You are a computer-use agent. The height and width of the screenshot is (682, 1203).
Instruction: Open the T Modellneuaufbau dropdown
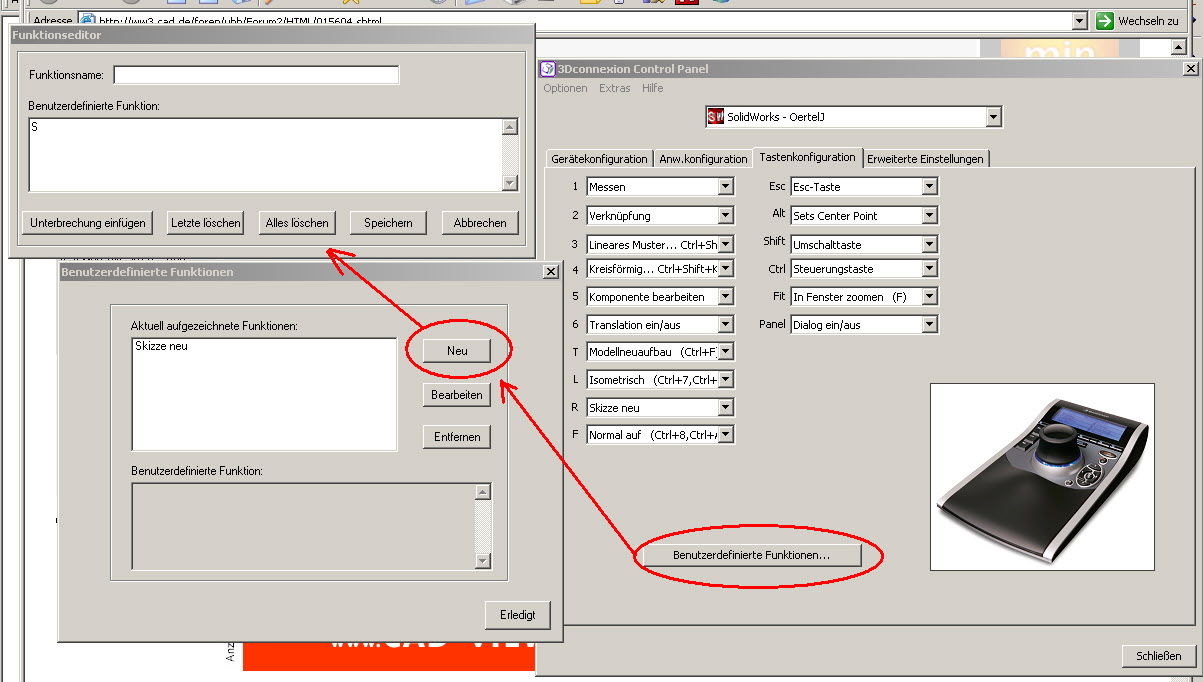click(726, 352)
